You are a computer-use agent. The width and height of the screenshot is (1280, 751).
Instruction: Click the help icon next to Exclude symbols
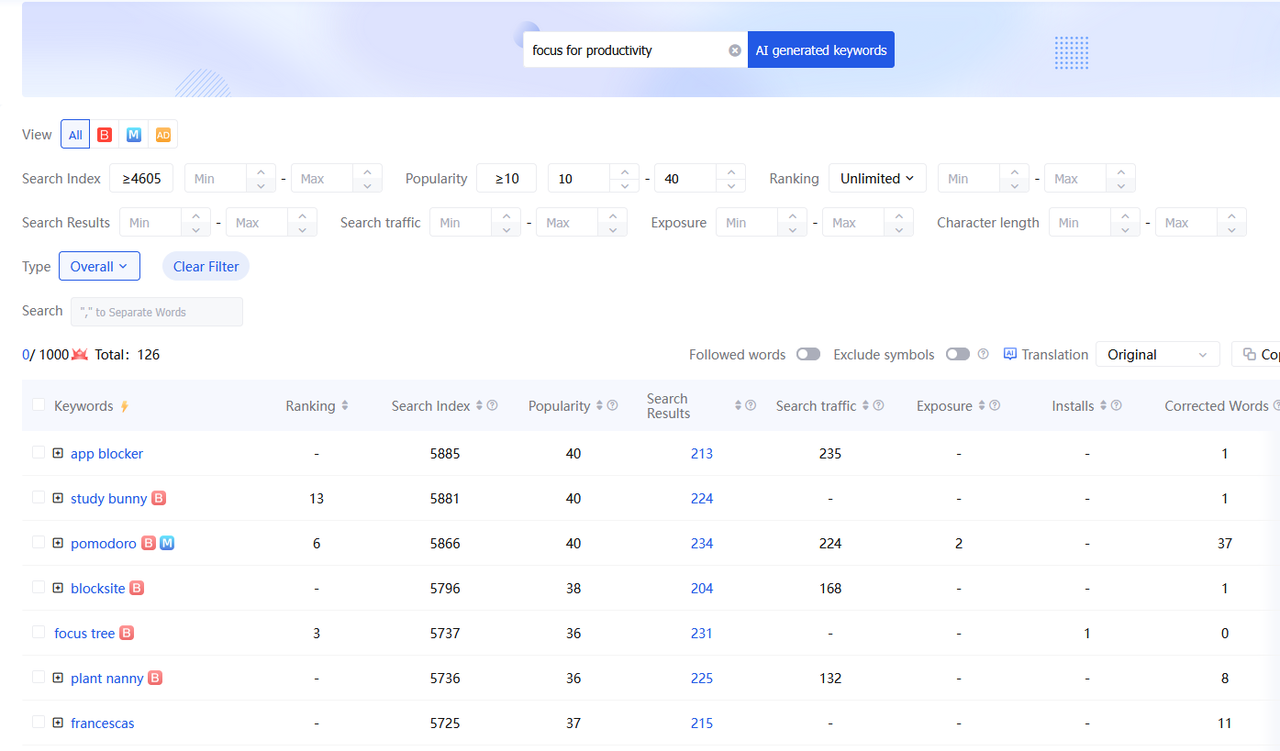click(983, 354)
